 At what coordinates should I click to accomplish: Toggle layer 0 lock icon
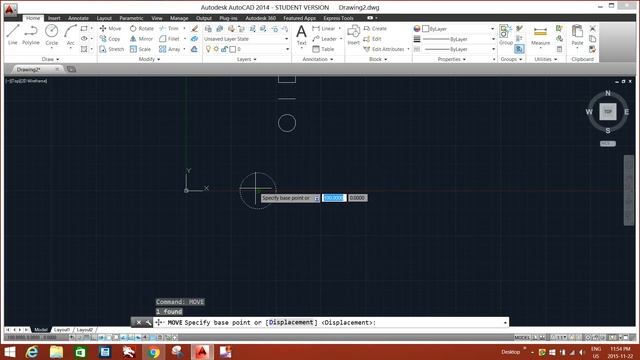click(x=224, y=49)
